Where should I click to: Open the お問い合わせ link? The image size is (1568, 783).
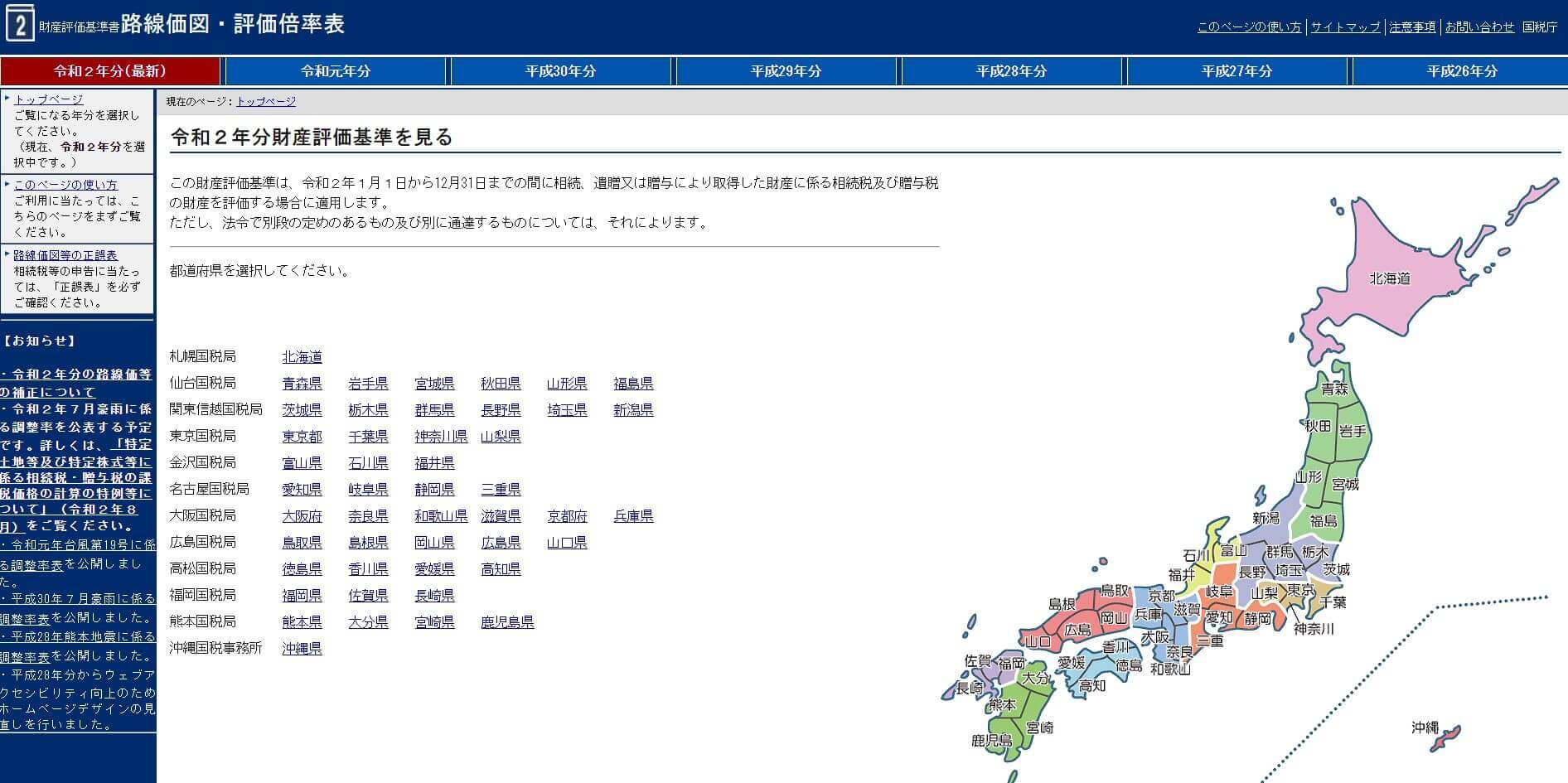pyautogui.click(x=1479, y=27)
